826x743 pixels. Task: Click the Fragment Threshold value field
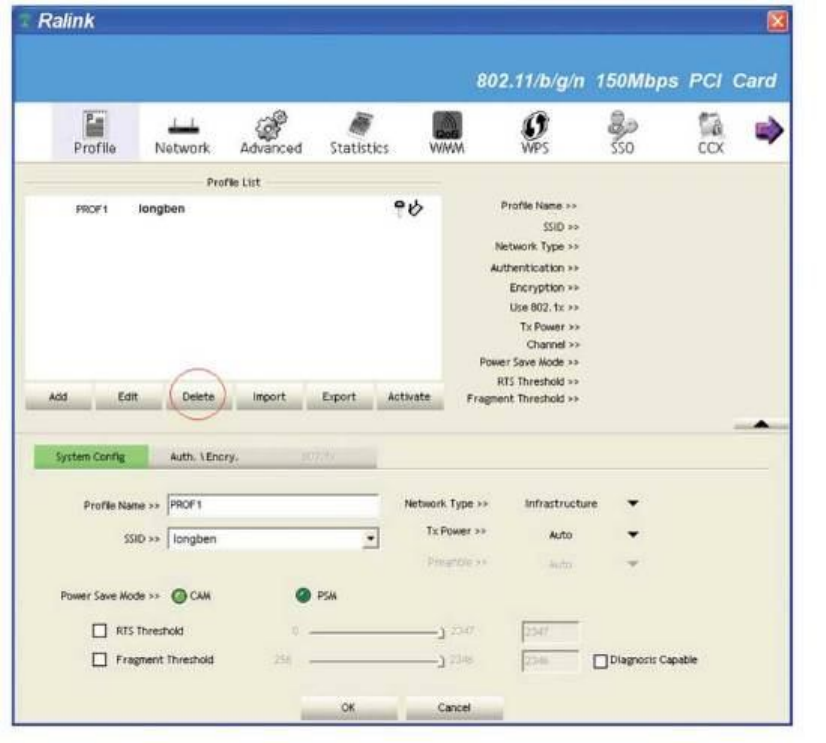pos(550,661)
